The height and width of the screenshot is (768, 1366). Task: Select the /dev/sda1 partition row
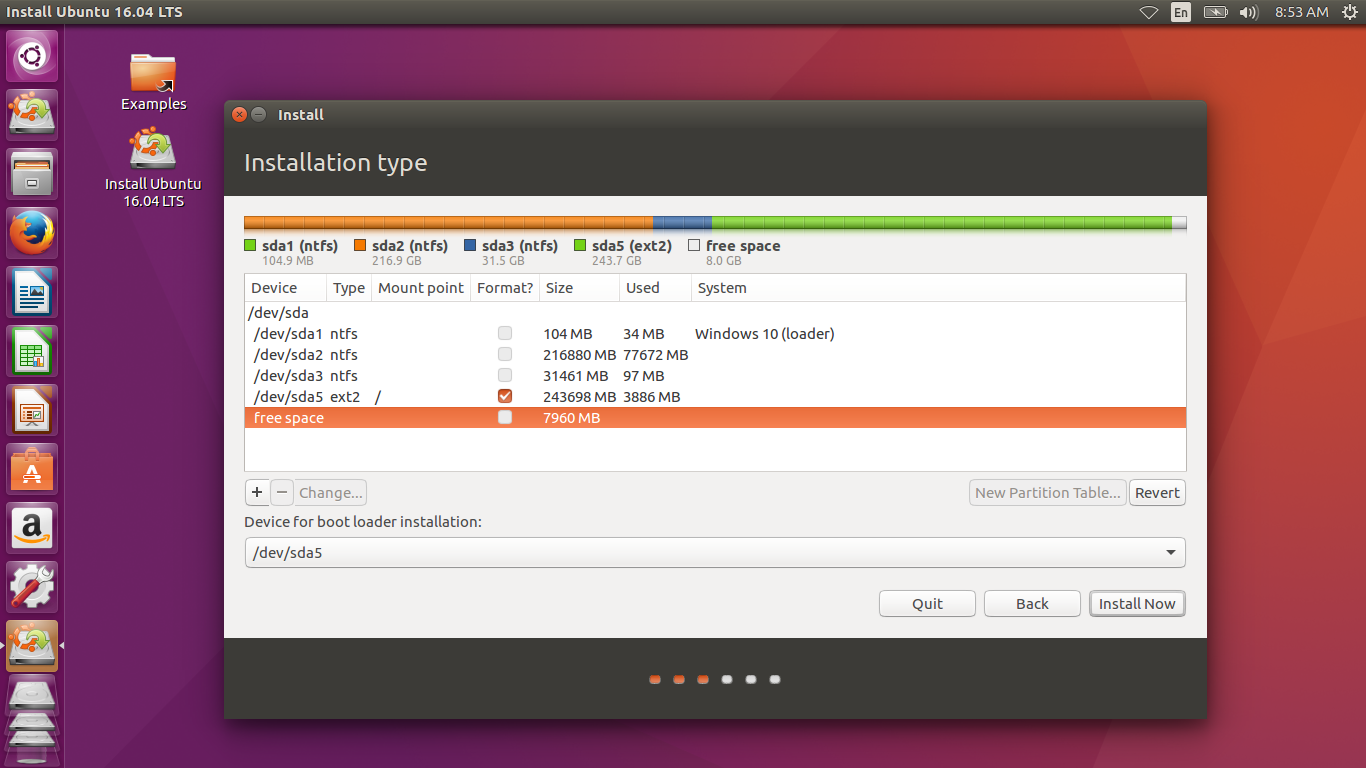pos(715,334)
